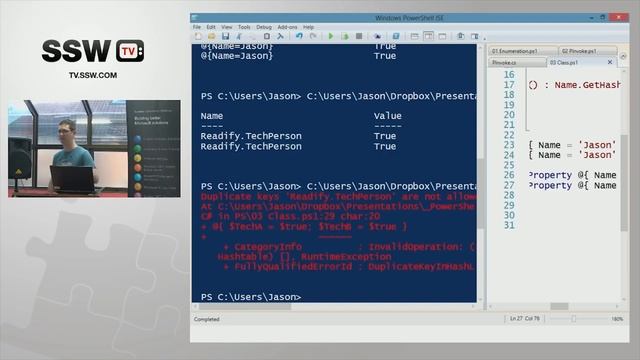
Task: Show the script pane on top layout icon
Action: [x=415, y=36]
